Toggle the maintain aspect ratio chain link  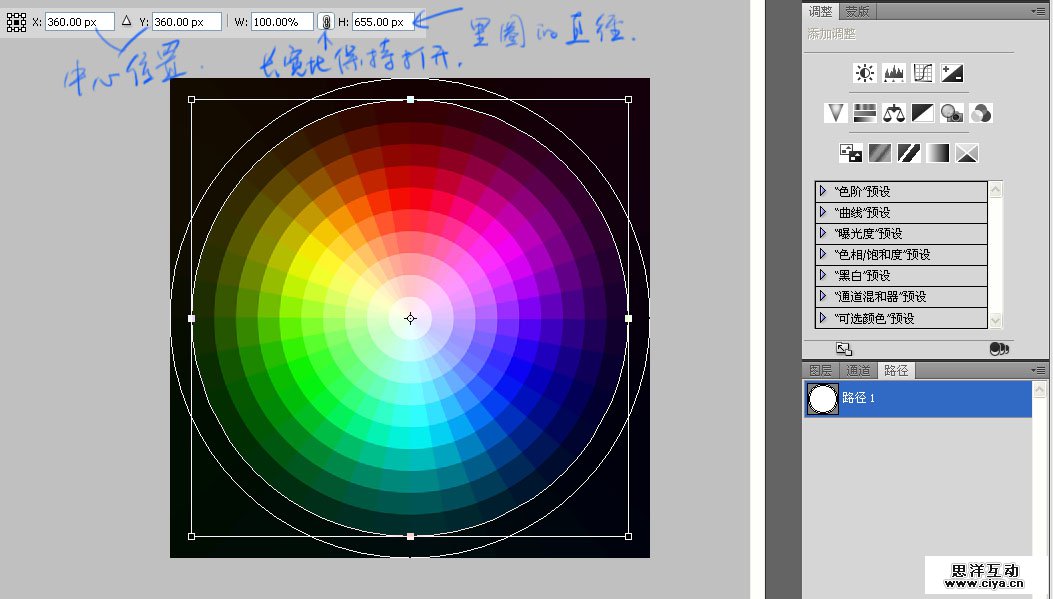327,21
